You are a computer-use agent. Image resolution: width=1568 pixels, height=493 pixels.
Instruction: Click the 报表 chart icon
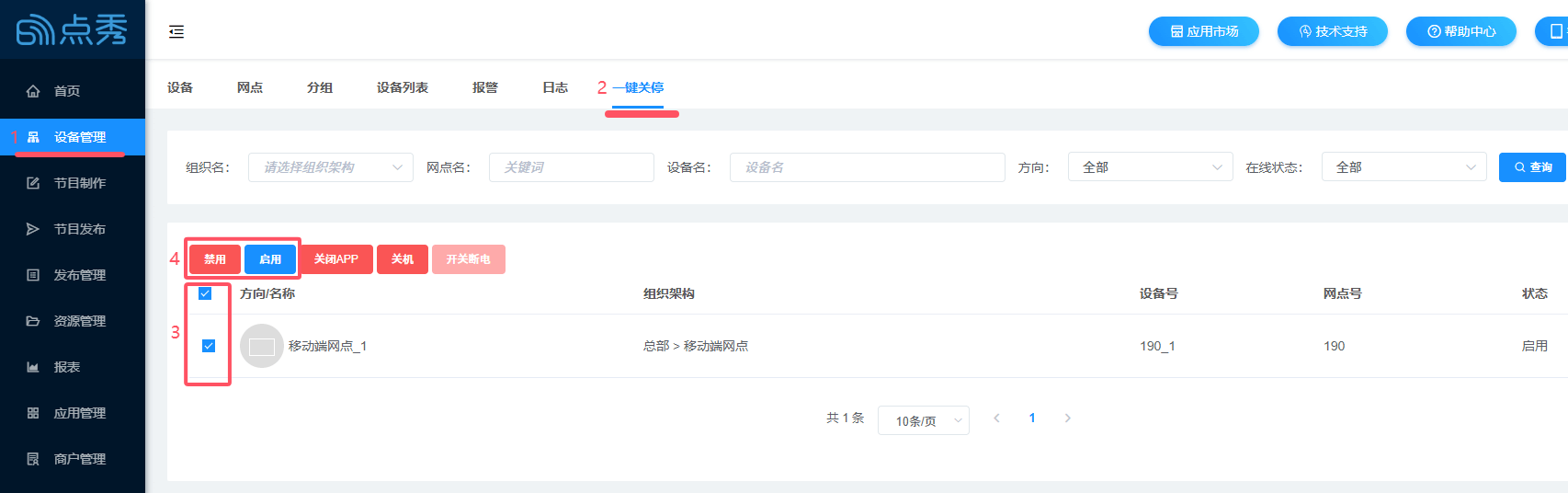pos(33,367)
